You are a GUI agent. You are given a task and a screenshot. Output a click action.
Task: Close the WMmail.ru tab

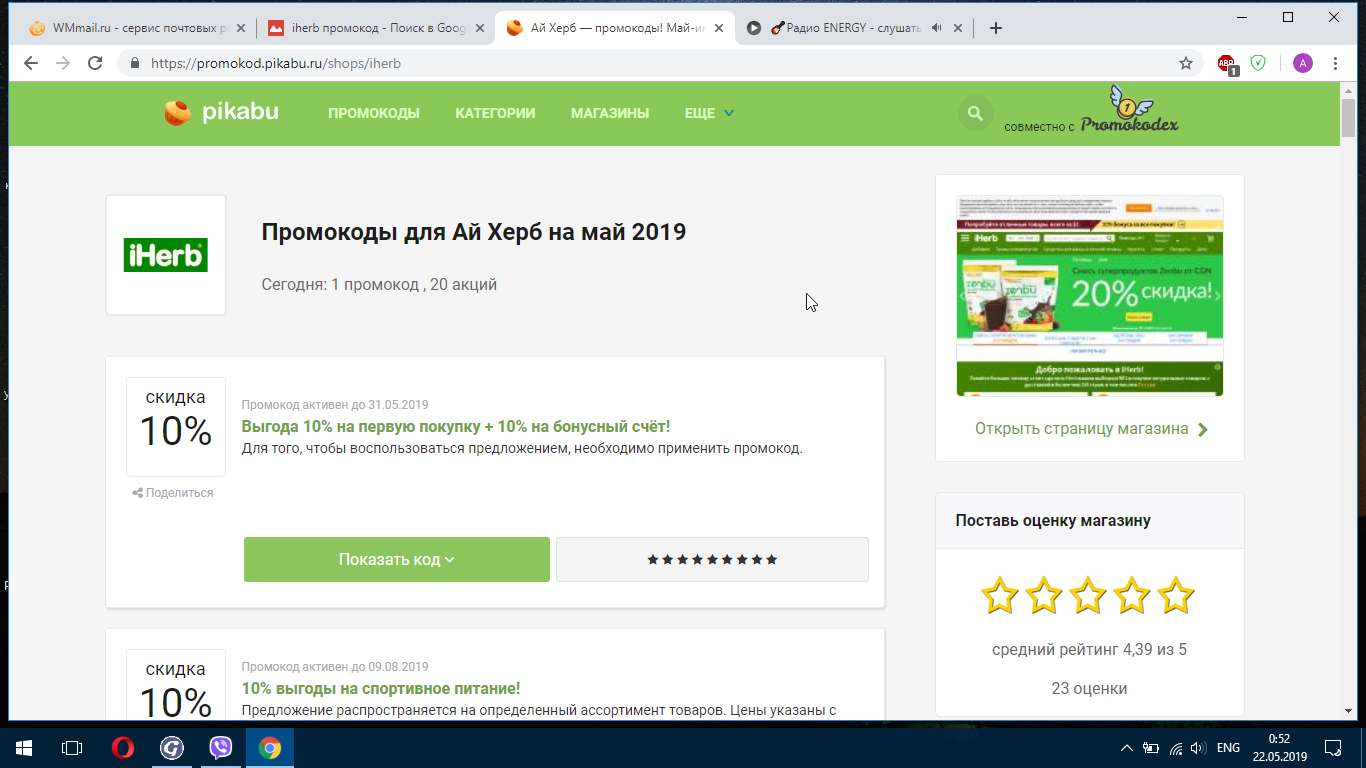pyautogui.click(x=239, y=28)
